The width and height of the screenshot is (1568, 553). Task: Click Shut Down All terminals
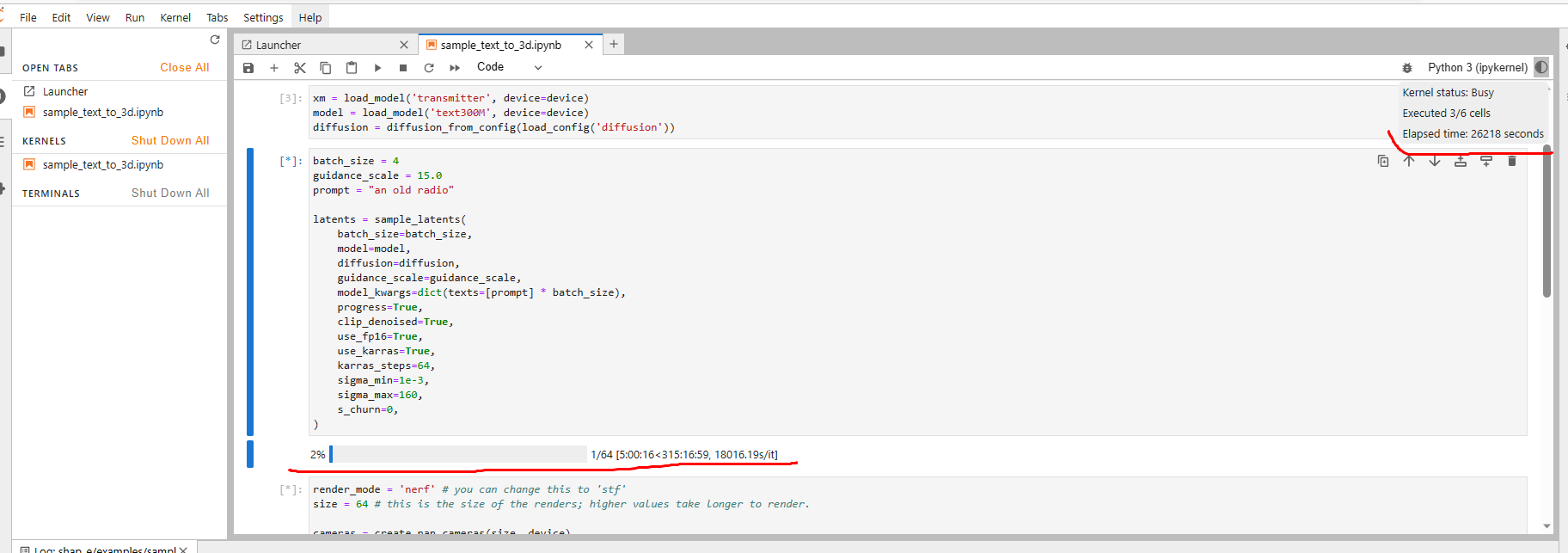pos(170,193)
